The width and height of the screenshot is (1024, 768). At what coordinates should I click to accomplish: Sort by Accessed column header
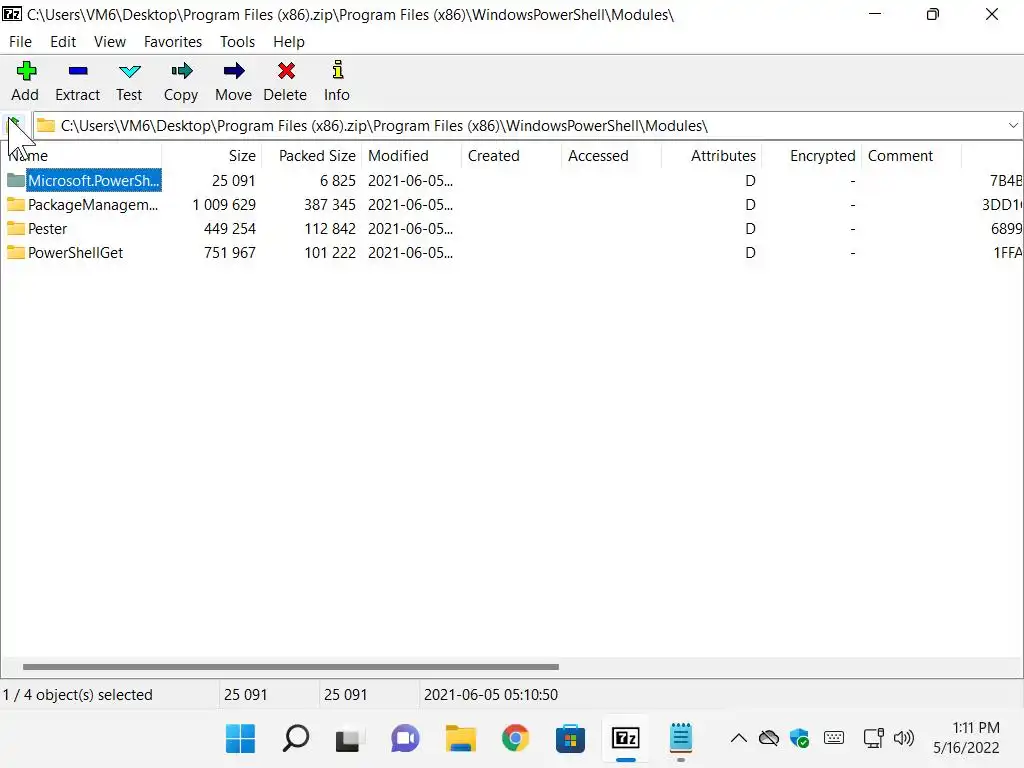point(611,155)
